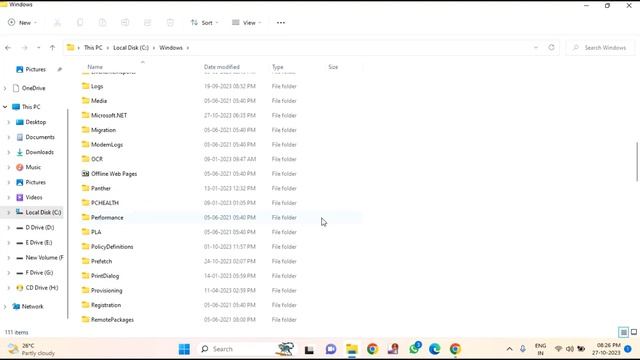Open the Sort dropdown menu
The height and width of the screenshot is (360, 640).
pyautogui.click(x=204, y=23)
